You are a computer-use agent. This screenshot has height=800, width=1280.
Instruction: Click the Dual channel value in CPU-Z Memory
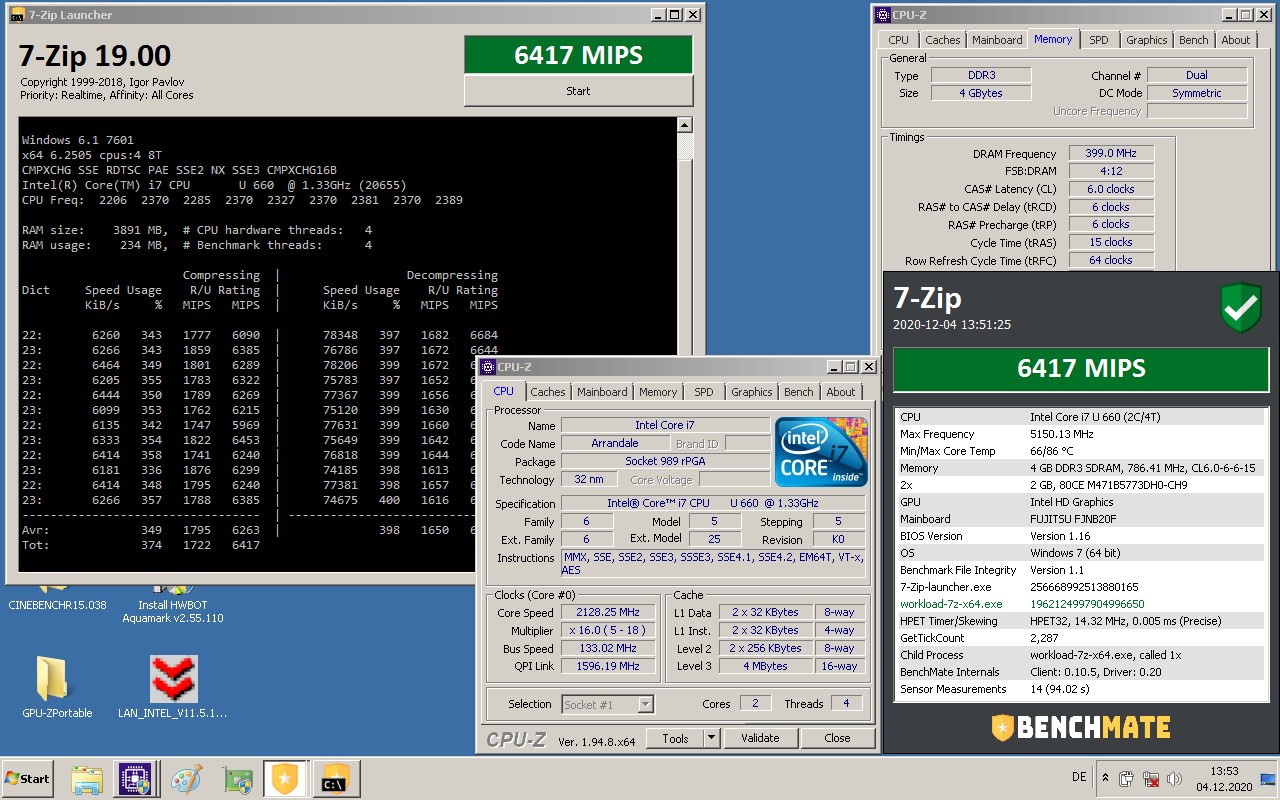click(1197, 75)
